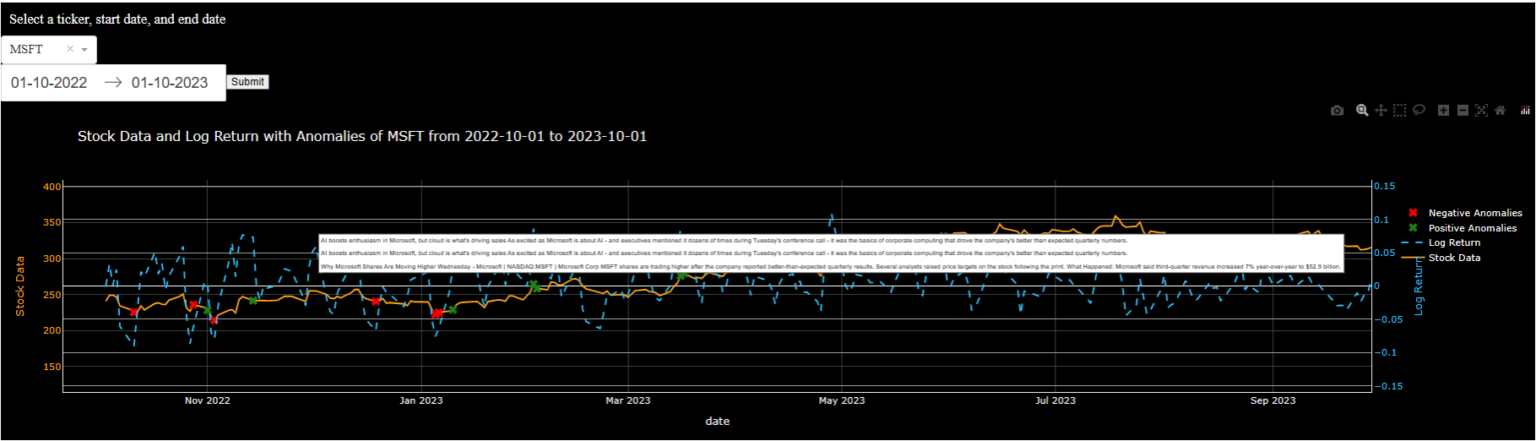Click the Submit button
Viewport: 1536px width, 441px height.
[247, 82]
